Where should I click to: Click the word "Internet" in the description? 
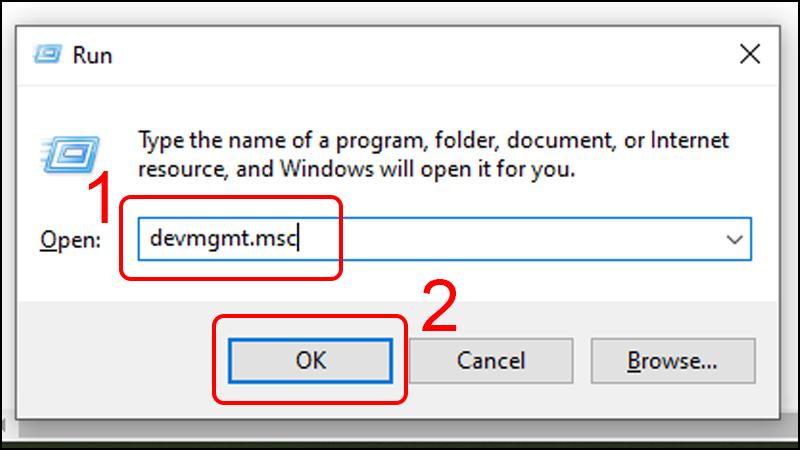coord(689,140)
